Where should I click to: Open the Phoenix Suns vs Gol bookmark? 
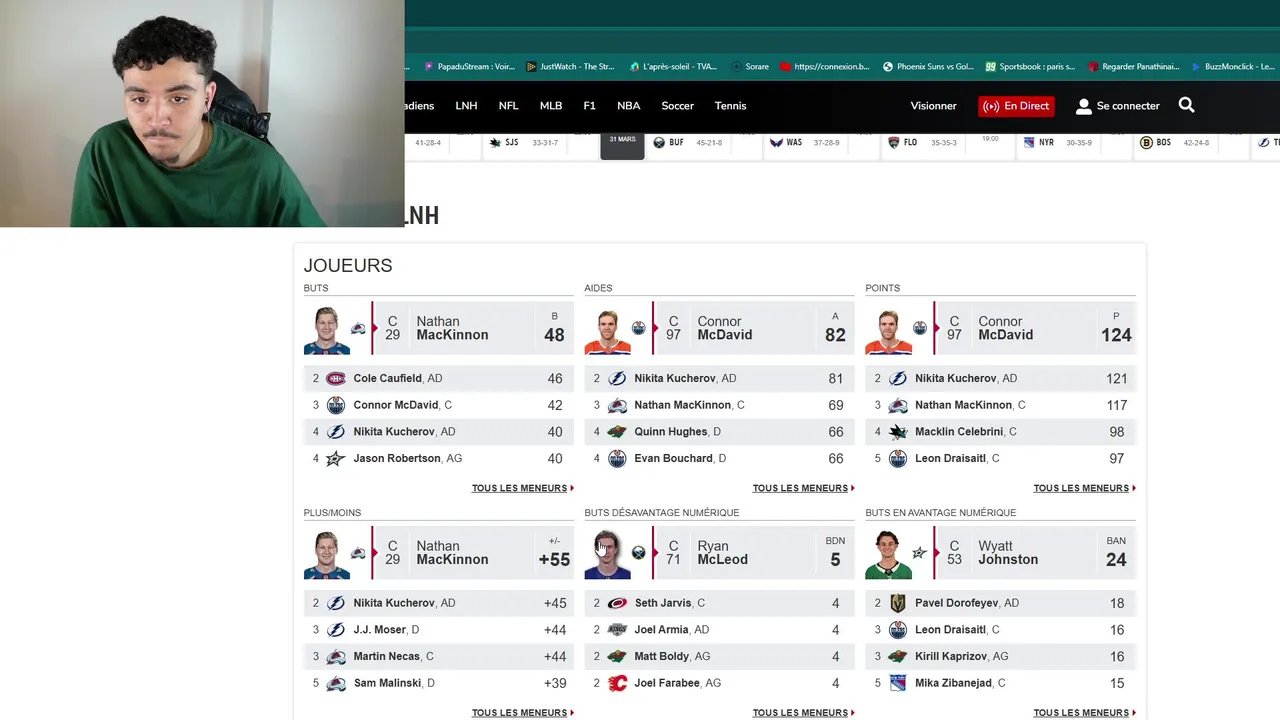click(x=928, y=67)
